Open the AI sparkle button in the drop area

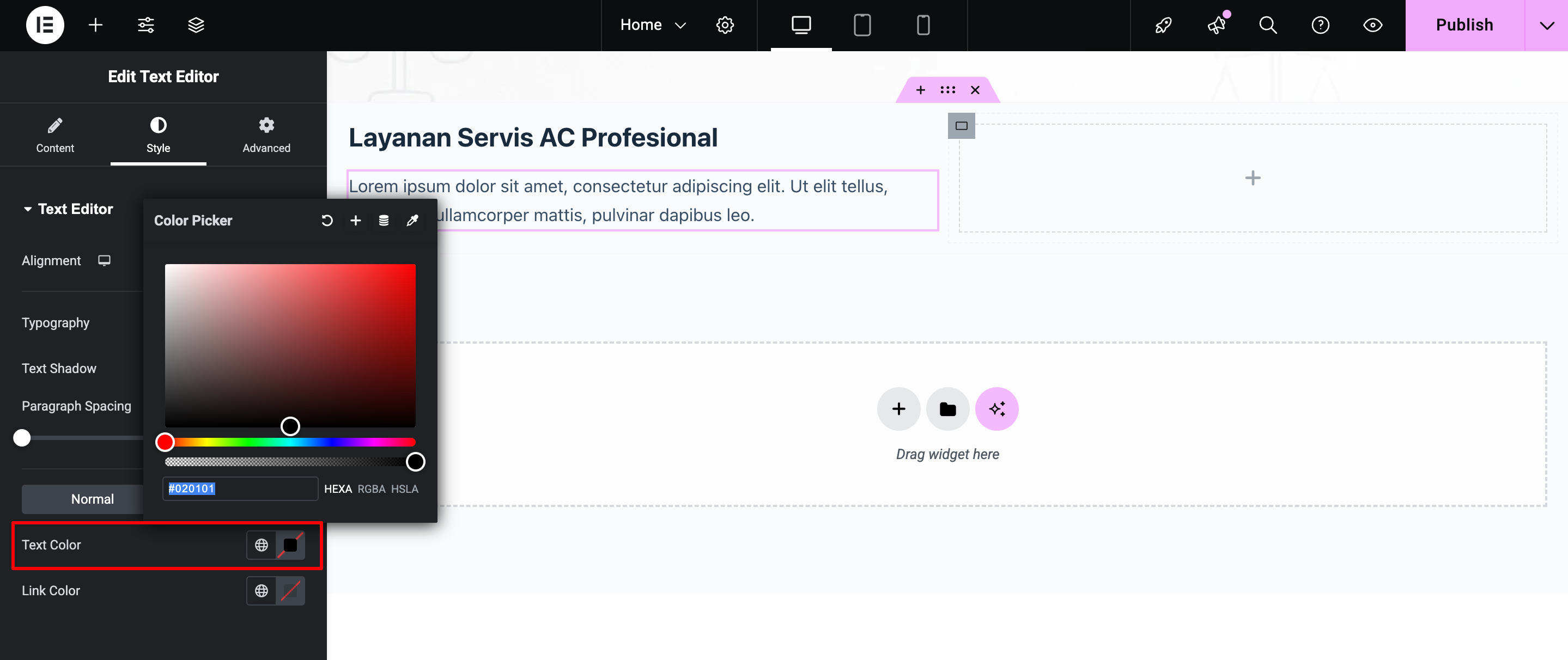pyautogui.click(x=996, y=409)
